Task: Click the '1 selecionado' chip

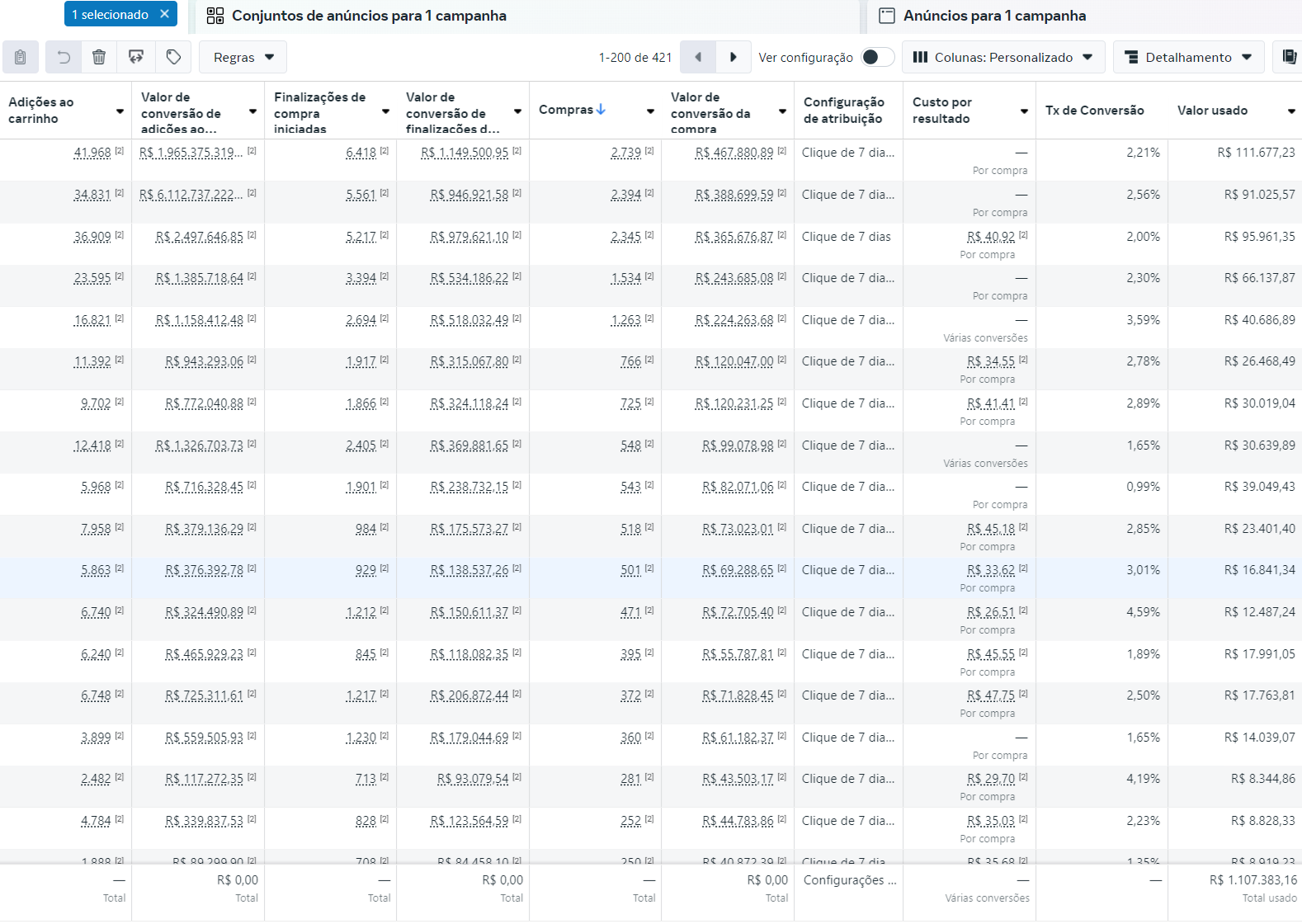Action: pos(120,14)
